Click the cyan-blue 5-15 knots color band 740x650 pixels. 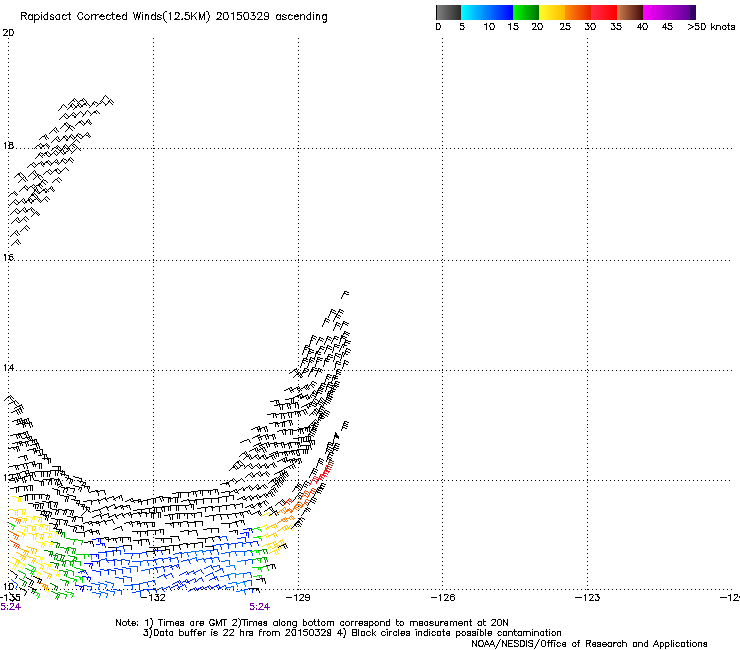(x=487, y=12)
